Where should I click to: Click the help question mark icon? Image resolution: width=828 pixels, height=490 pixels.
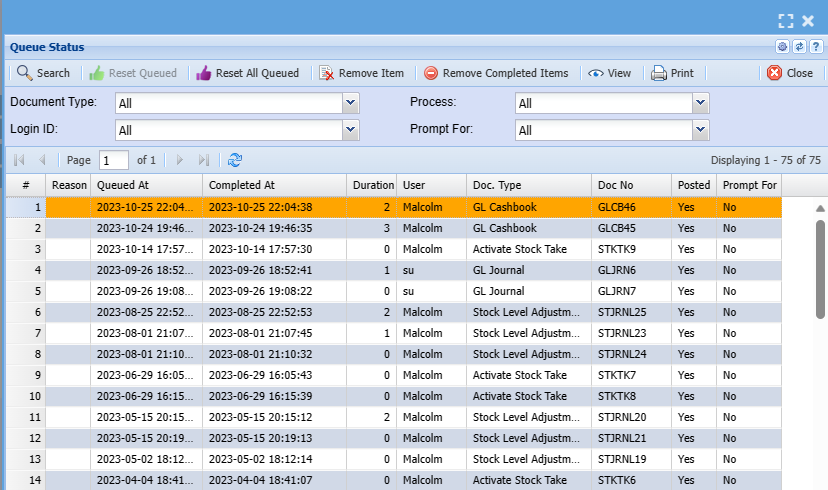816,47
